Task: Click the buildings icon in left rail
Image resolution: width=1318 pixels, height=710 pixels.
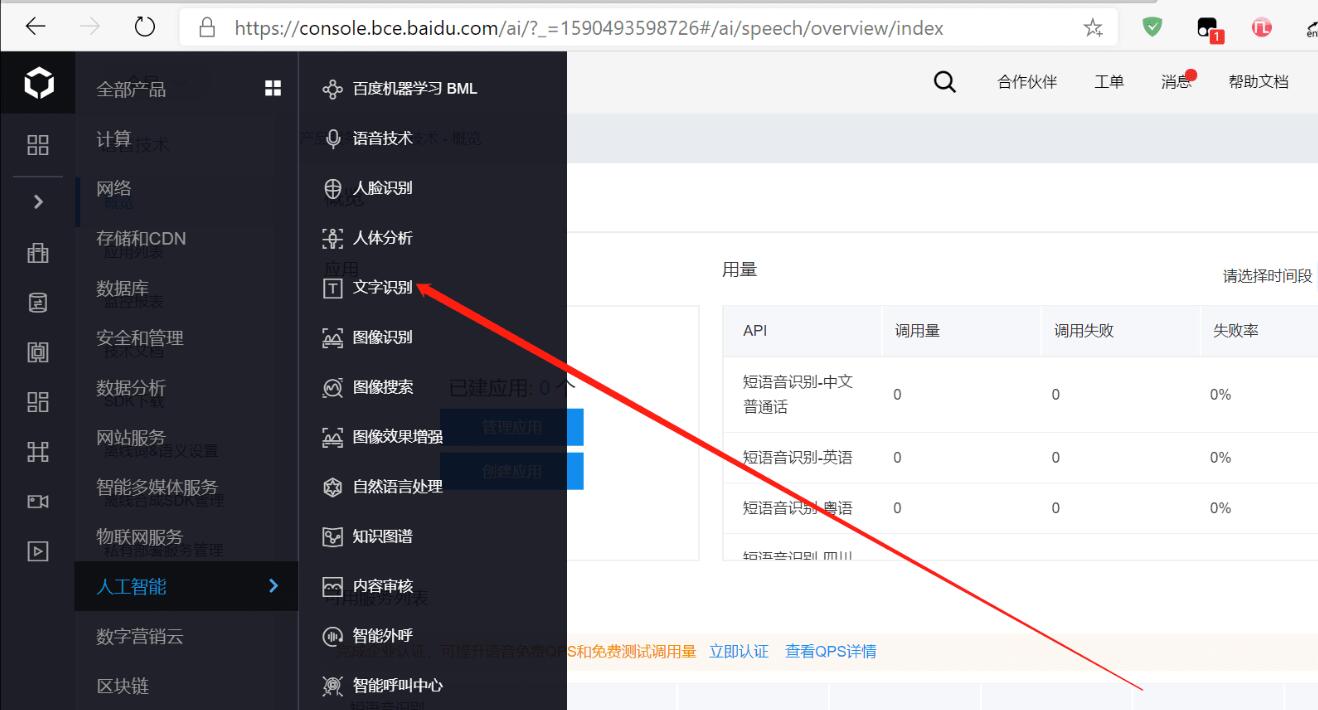Action: tap(37, 252)
